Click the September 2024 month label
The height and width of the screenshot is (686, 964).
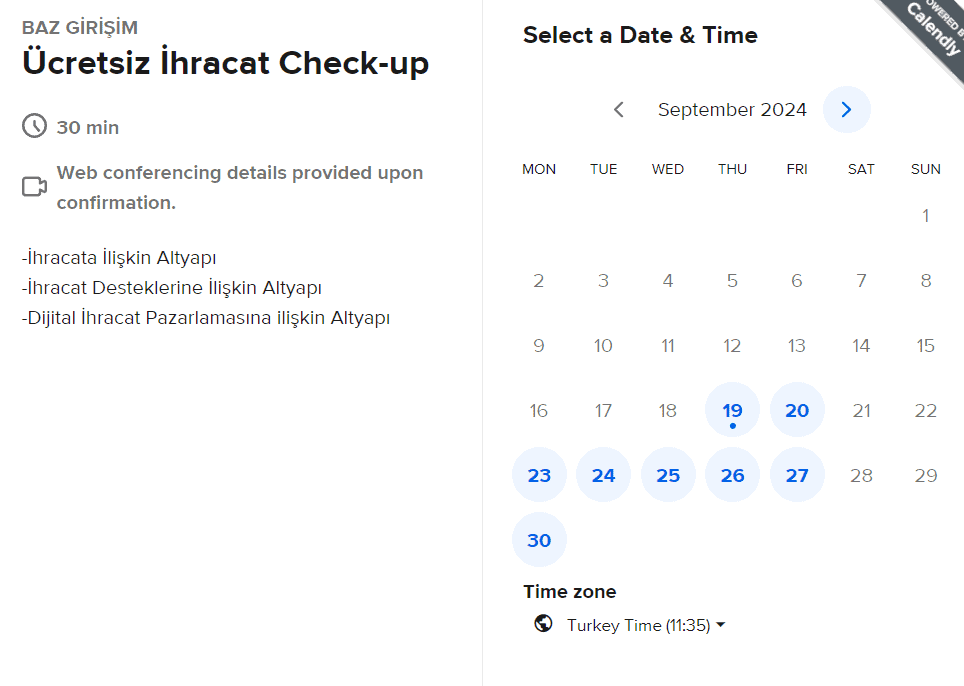point(732,110)
